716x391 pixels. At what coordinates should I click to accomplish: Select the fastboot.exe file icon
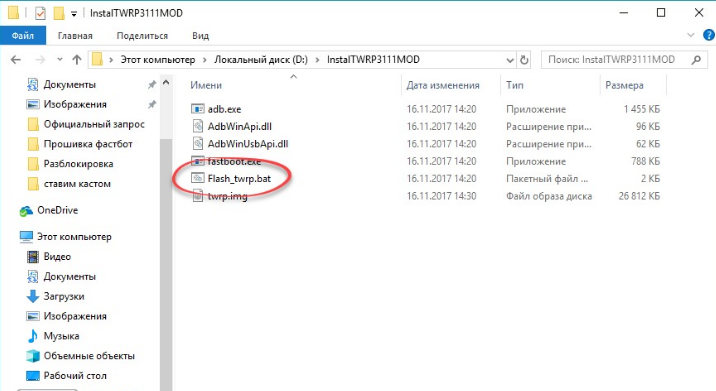pos(197,161)
